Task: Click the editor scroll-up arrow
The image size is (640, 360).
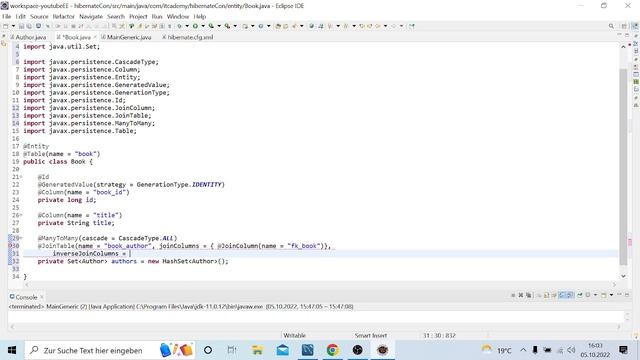Action: tap(623, 47)
